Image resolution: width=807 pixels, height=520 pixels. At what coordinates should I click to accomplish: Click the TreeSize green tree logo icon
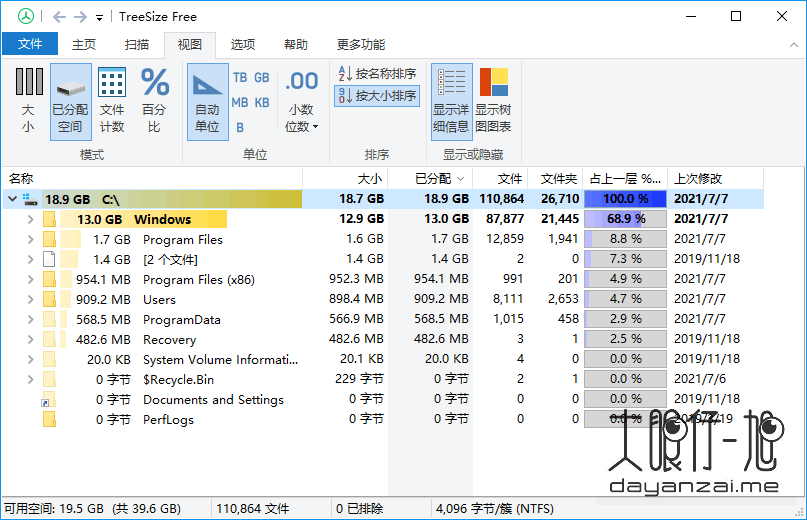coord(26,16)
